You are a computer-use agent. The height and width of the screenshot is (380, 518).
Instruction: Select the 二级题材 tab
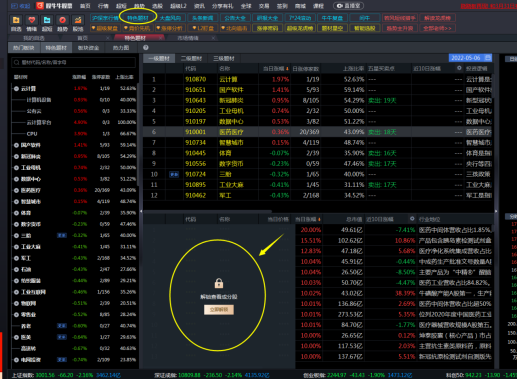click(x=191, y=58)
